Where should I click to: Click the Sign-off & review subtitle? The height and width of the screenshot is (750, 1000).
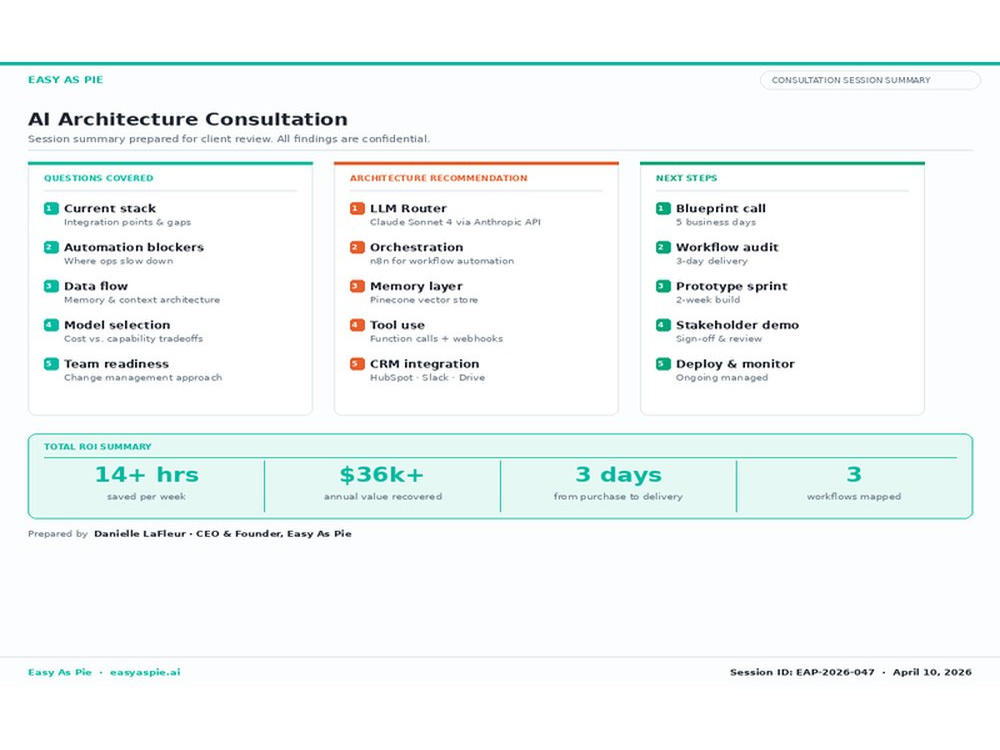pos(719,339)
